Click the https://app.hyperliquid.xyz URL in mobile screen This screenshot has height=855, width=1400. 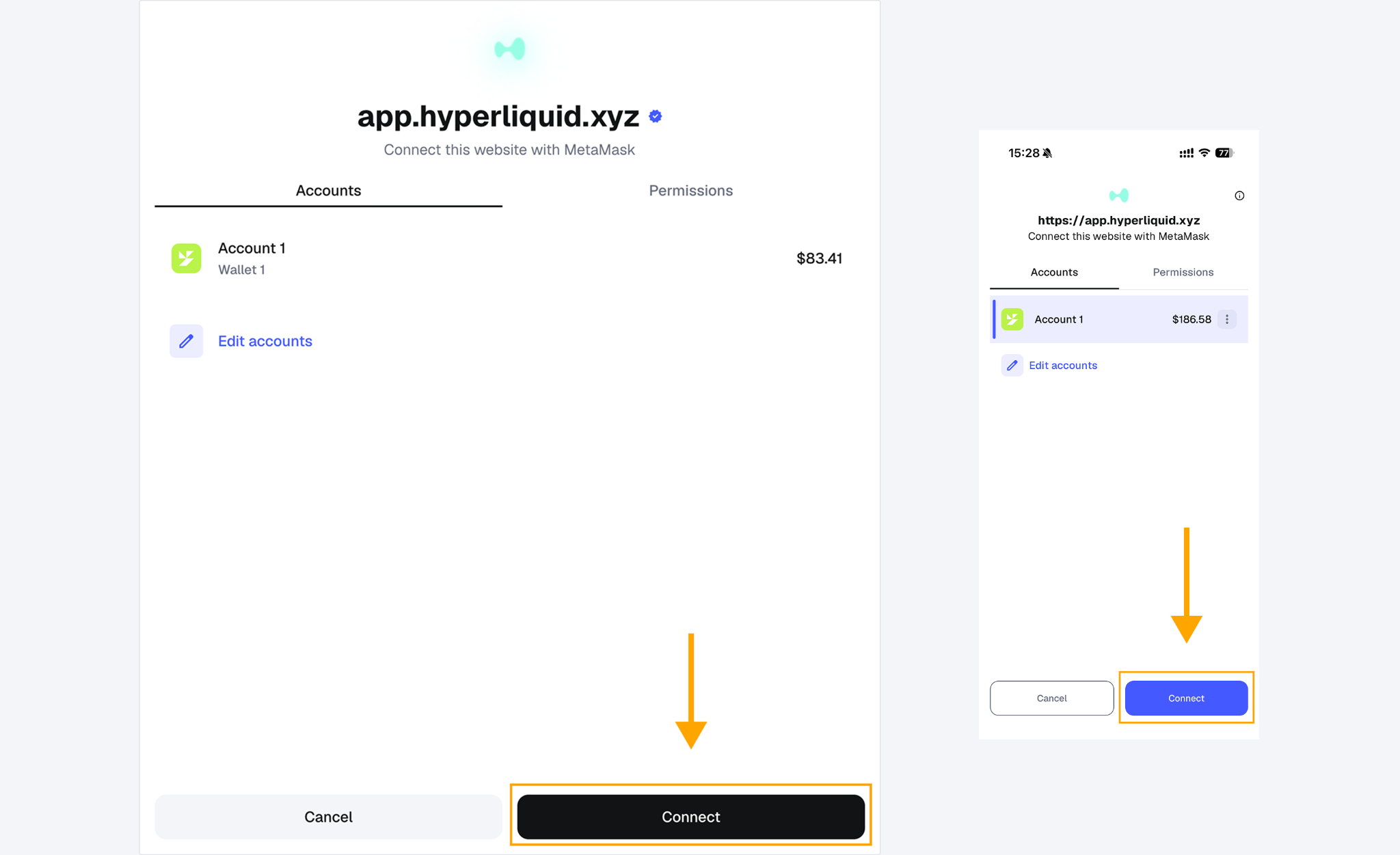1119,220
